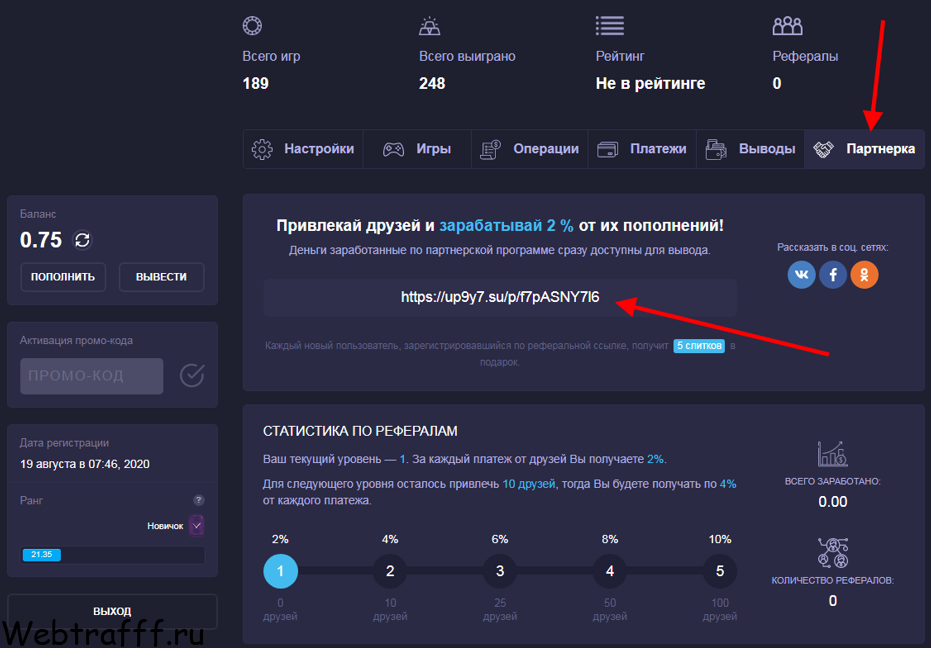Share the referral link on Facebook
Image resolution: width=931 pixels, height=648 pixels.
(x=833, y=274)
